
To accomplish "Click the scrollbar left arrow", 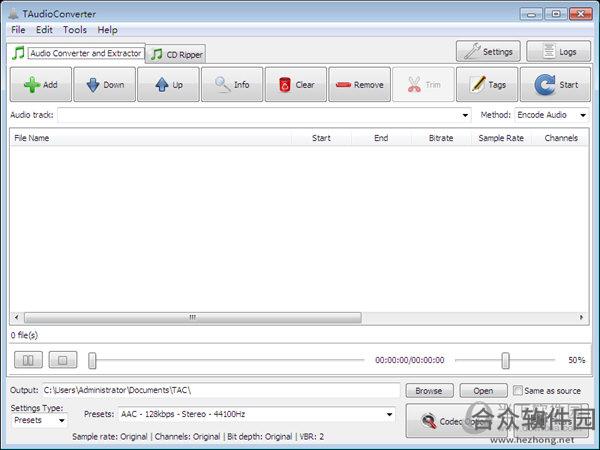I will pyautogui.click(x=16, y=317).
